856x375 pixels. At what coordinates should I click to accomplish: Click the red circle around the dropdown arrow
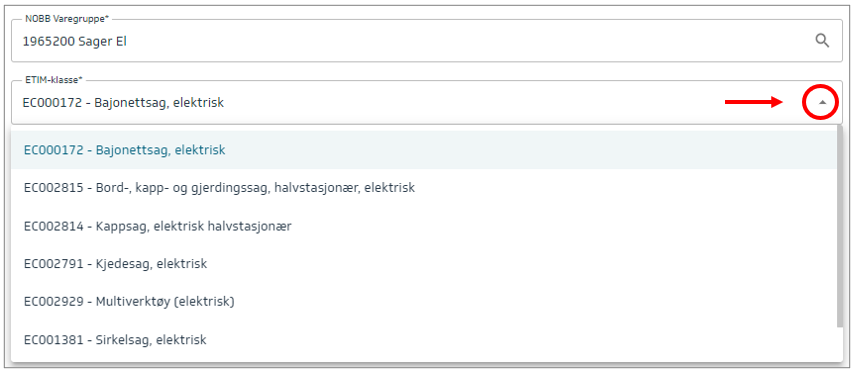[x=821, y=102]
